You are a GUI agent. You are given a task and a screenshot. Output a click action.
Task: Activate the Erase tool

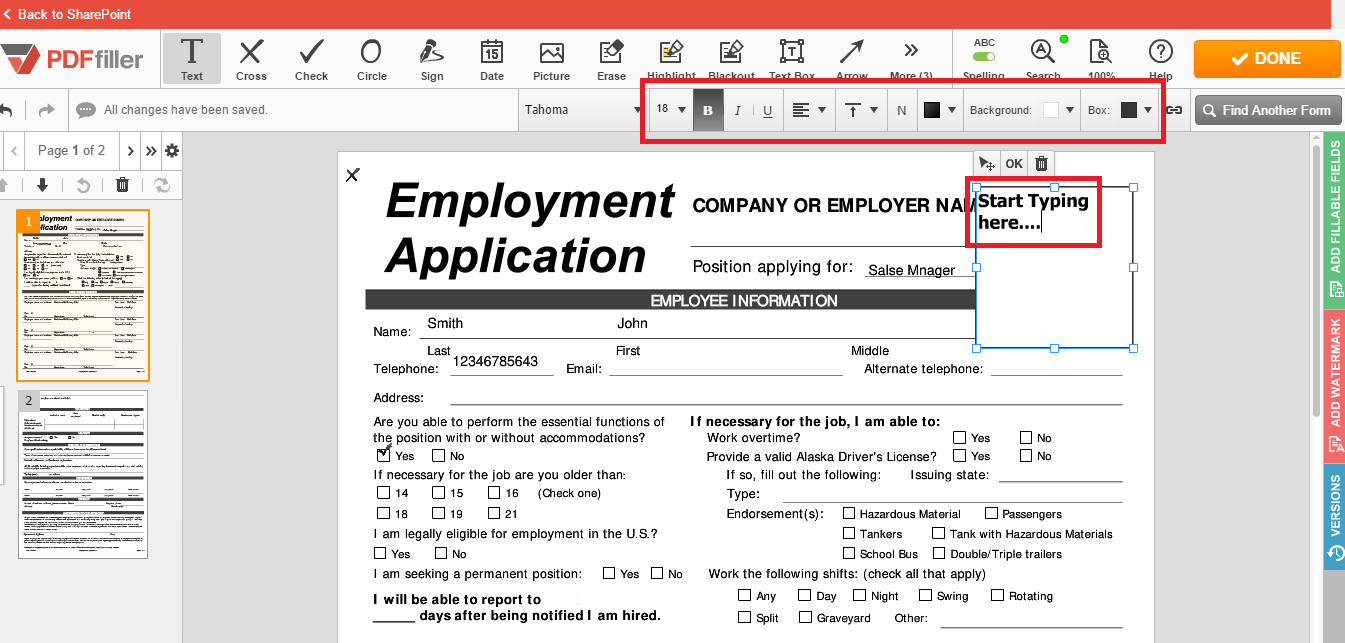(x=611, y=59)
